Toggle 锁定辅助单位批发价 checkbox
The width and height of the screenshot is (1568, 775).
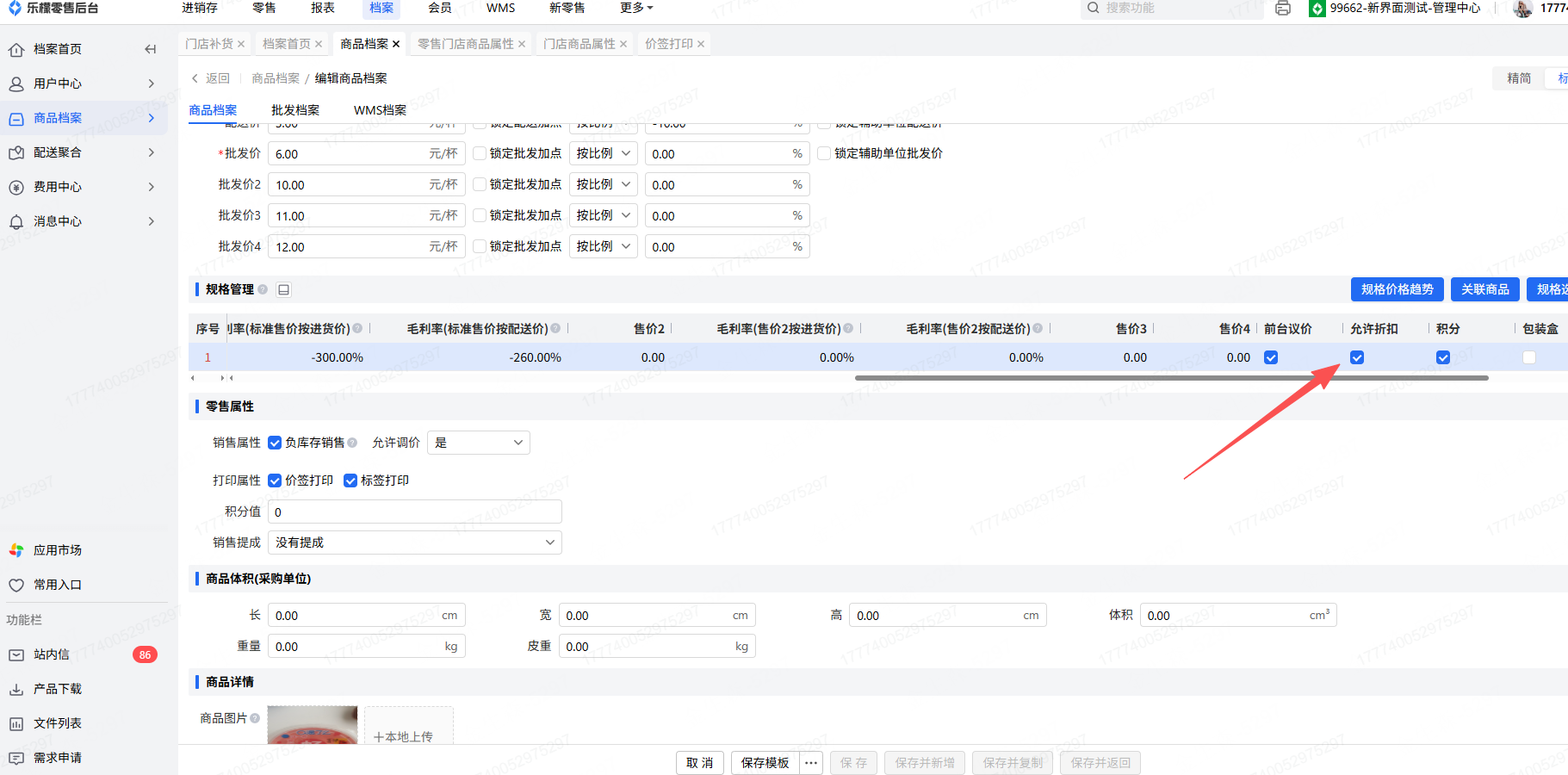coord(824,153)
